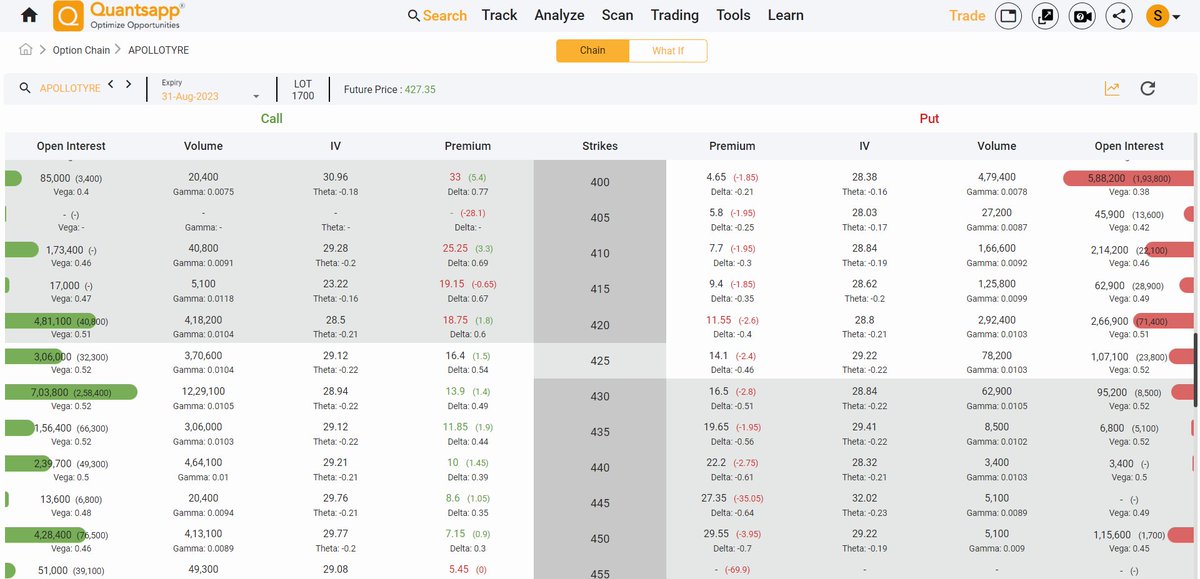Click the Strikes column header
The width and height of the screenshot is (1200, 579).
point(600,146)
